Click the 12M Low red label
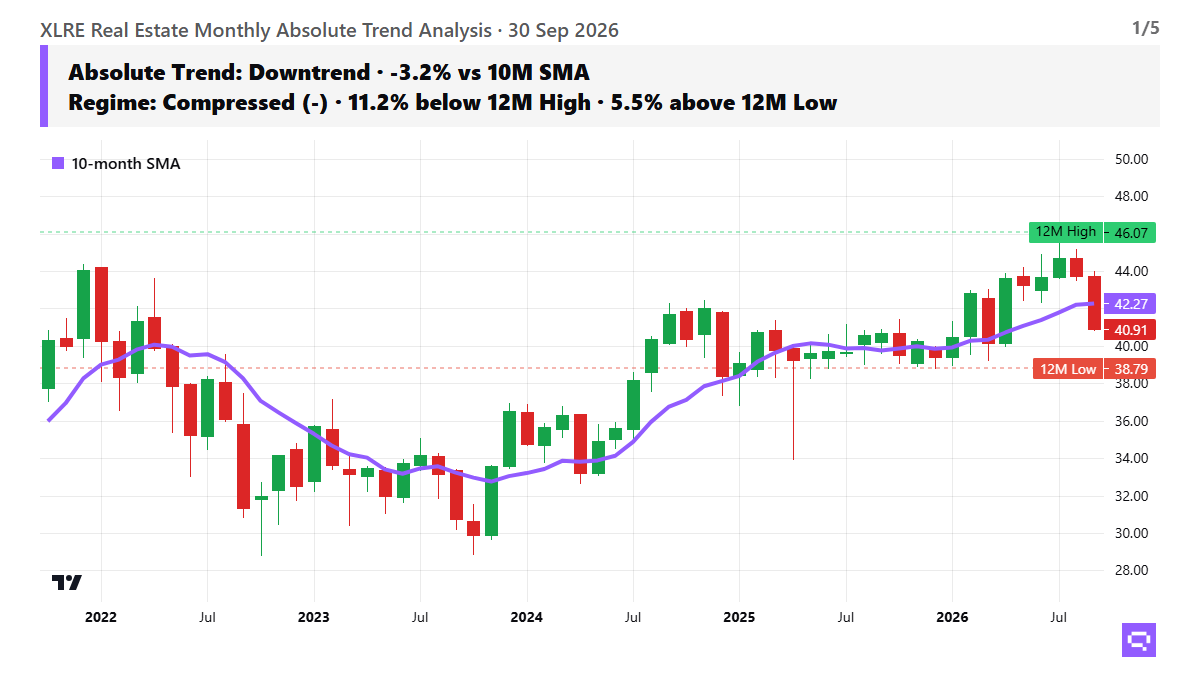Screen dimensions: 1200x675 coord(1068,369)
